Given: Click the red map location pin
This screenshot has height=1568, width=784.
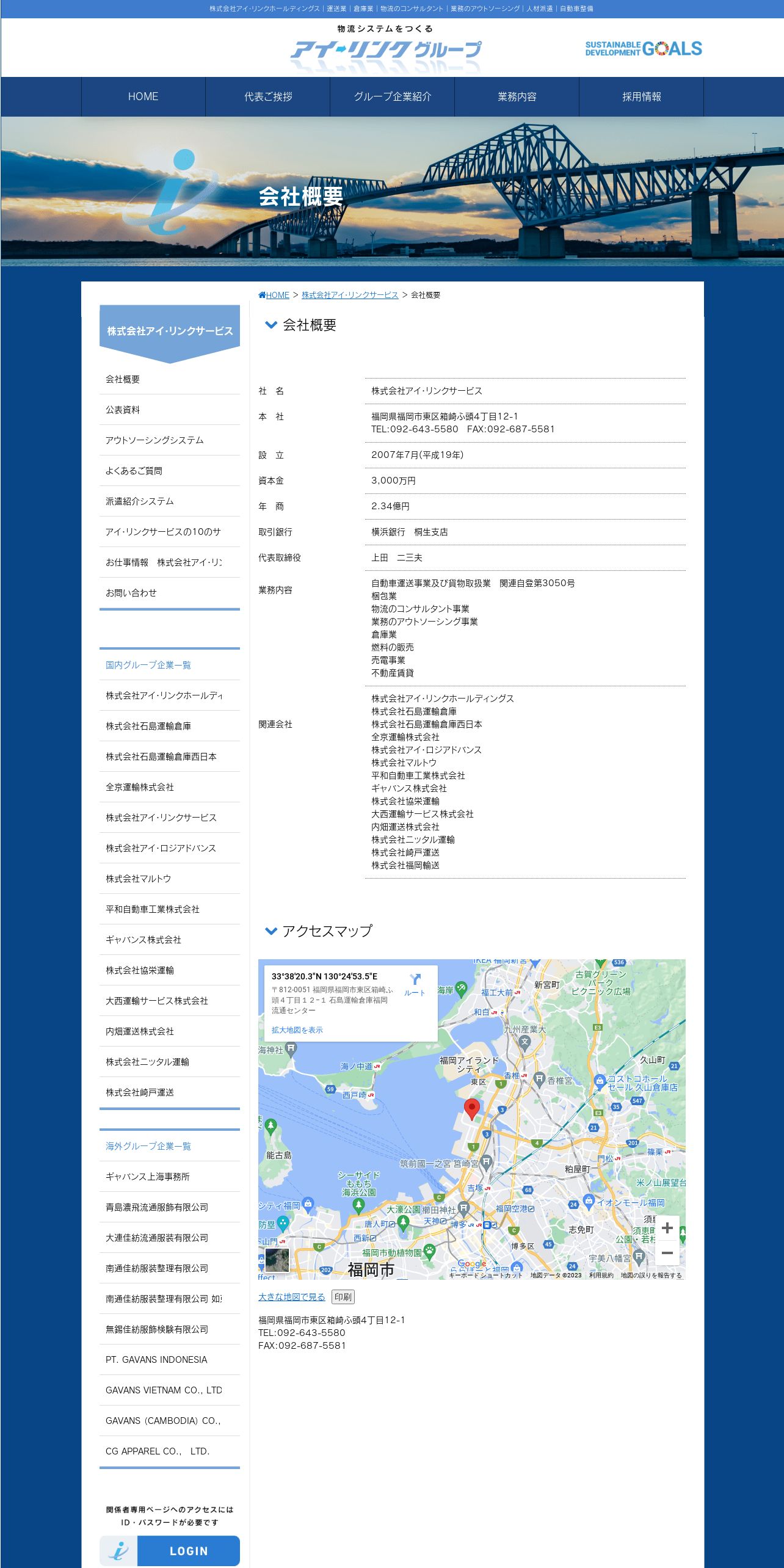Looking at the screenshot, I should click(472, 1108).
